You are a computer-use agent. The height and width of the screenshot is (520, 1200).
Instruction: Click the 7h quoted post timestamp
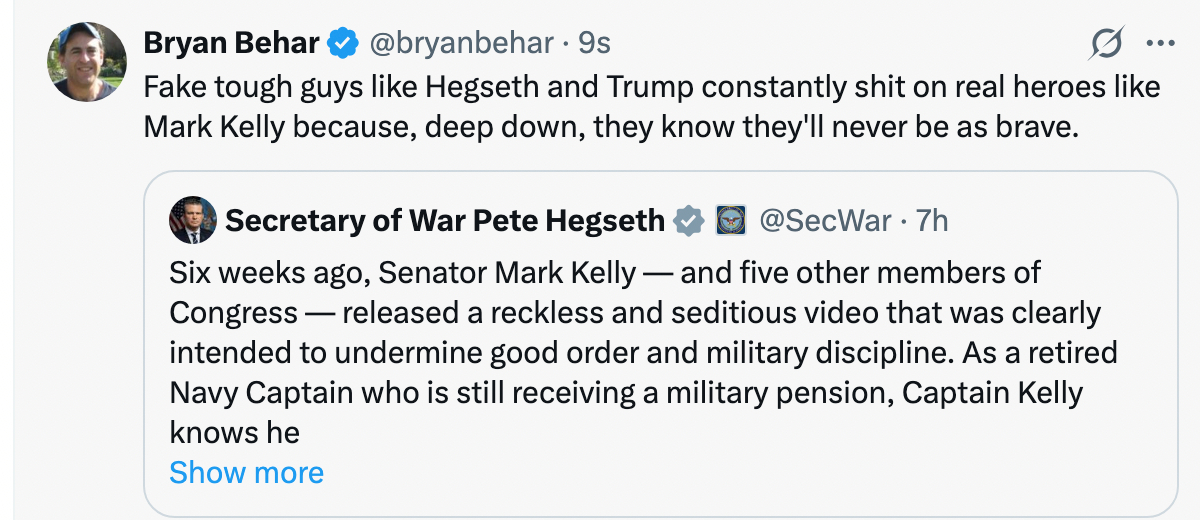coord(931,220)
